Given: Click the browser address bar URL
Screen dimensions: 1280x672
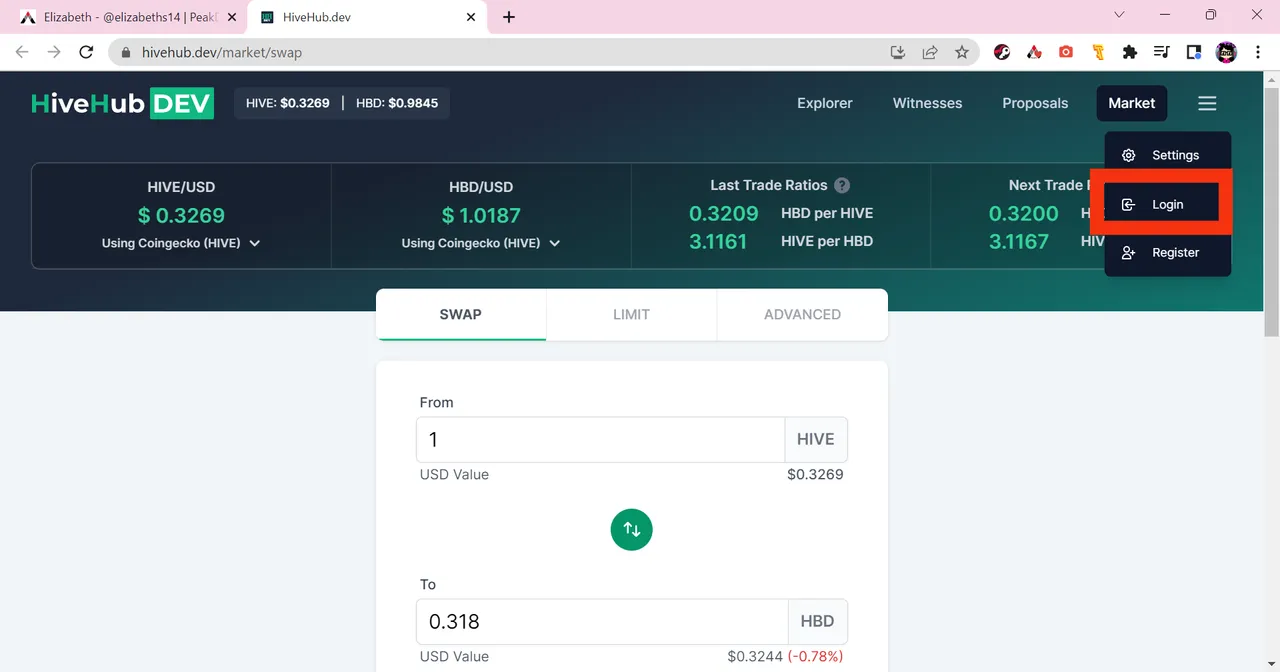Looking at the screenshot, I should (x=222, y=52).
